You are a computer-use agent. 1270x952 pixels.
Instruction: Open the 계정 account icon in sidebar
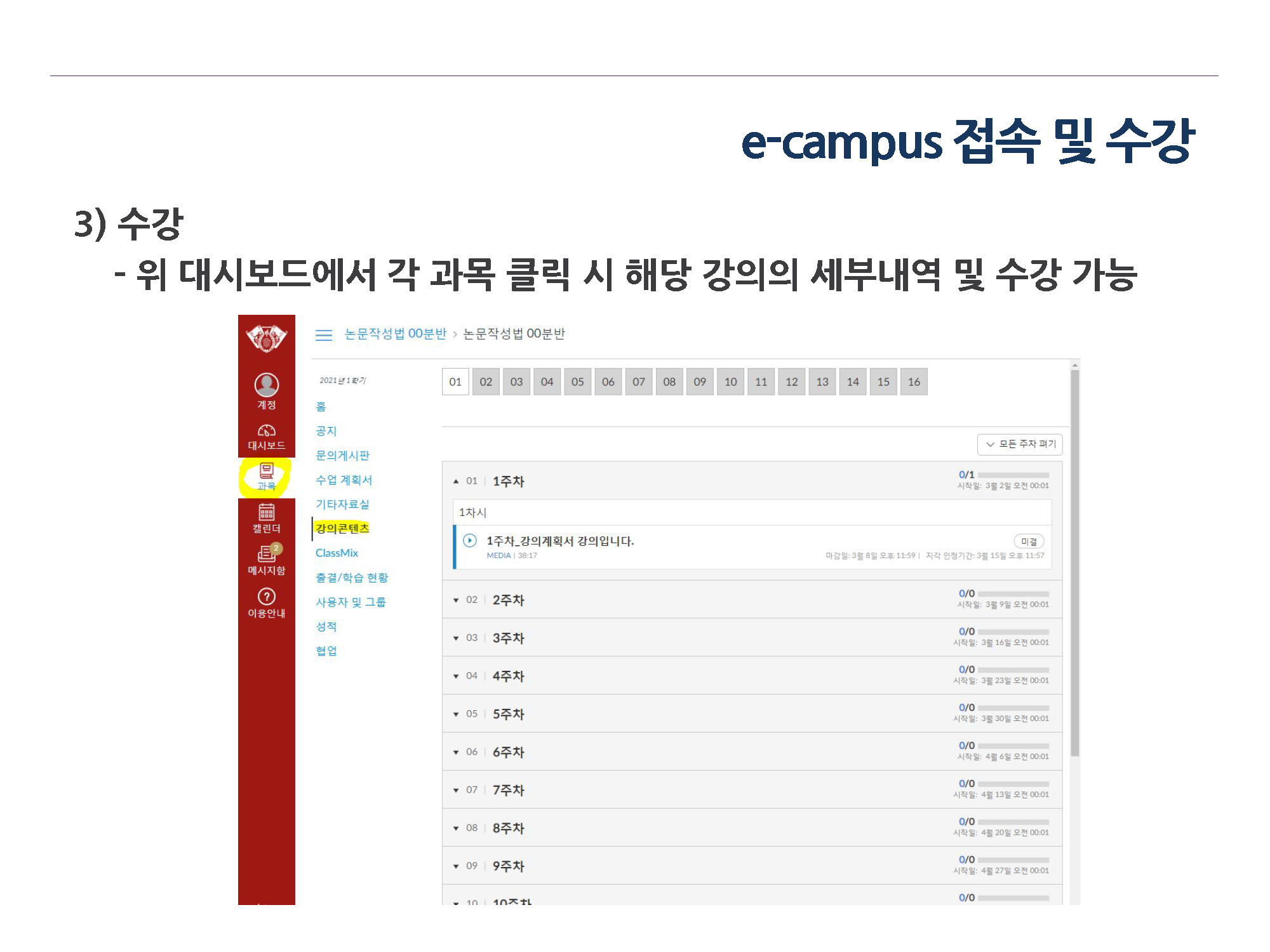coord(266,385)
